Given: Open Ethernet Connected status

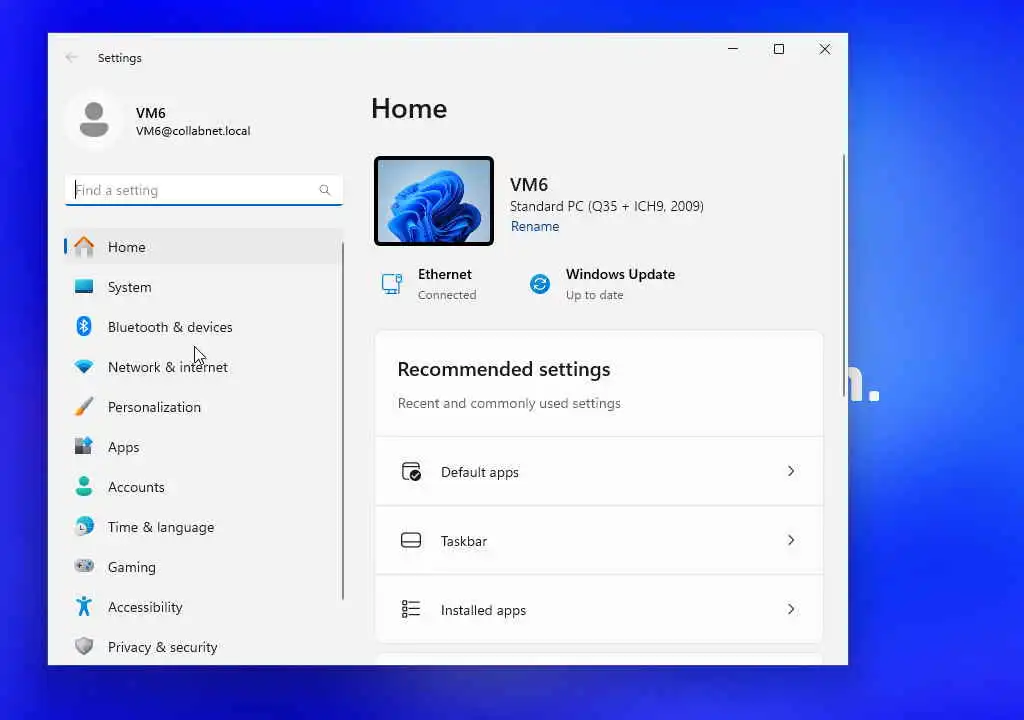Looking at the screenshot, I should tap(429, 284).
